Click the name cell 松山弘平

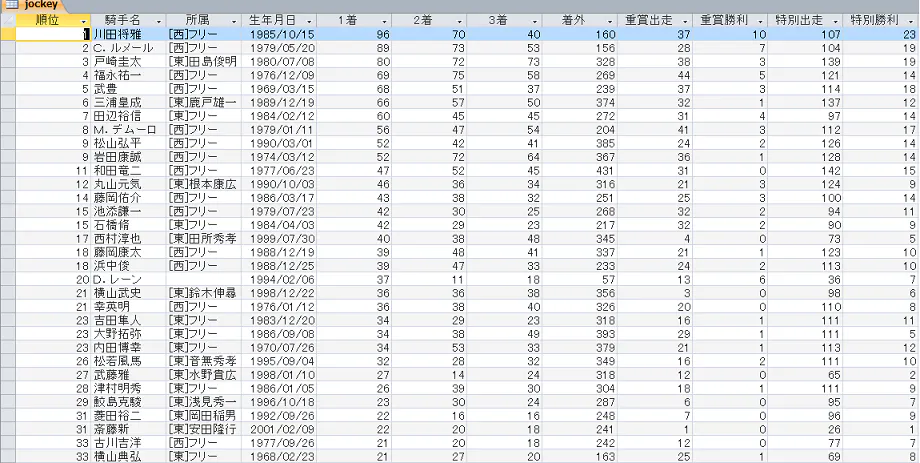128,143
